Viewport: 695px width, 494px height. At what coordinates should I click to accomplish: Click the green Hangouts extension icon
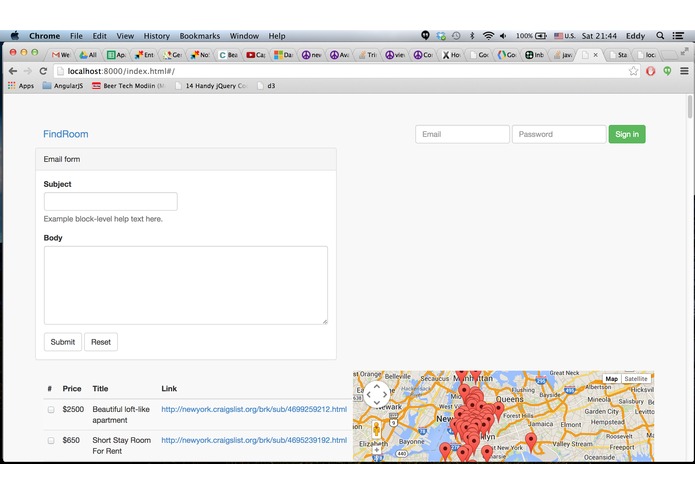pyautogui.click(x=667, y=71)
